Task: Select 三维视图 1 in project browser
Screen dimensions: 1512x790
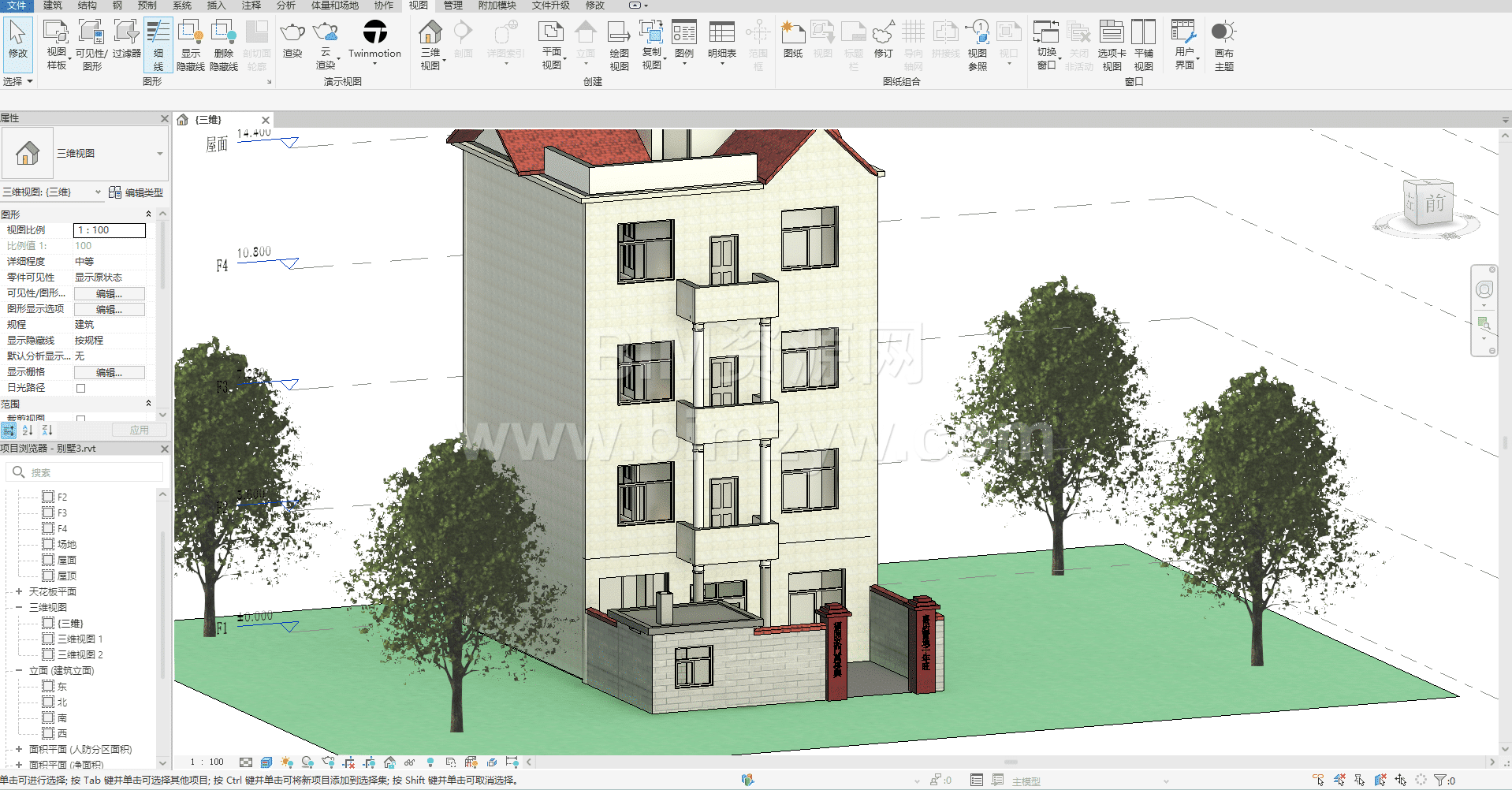Action: pos(80,639)
